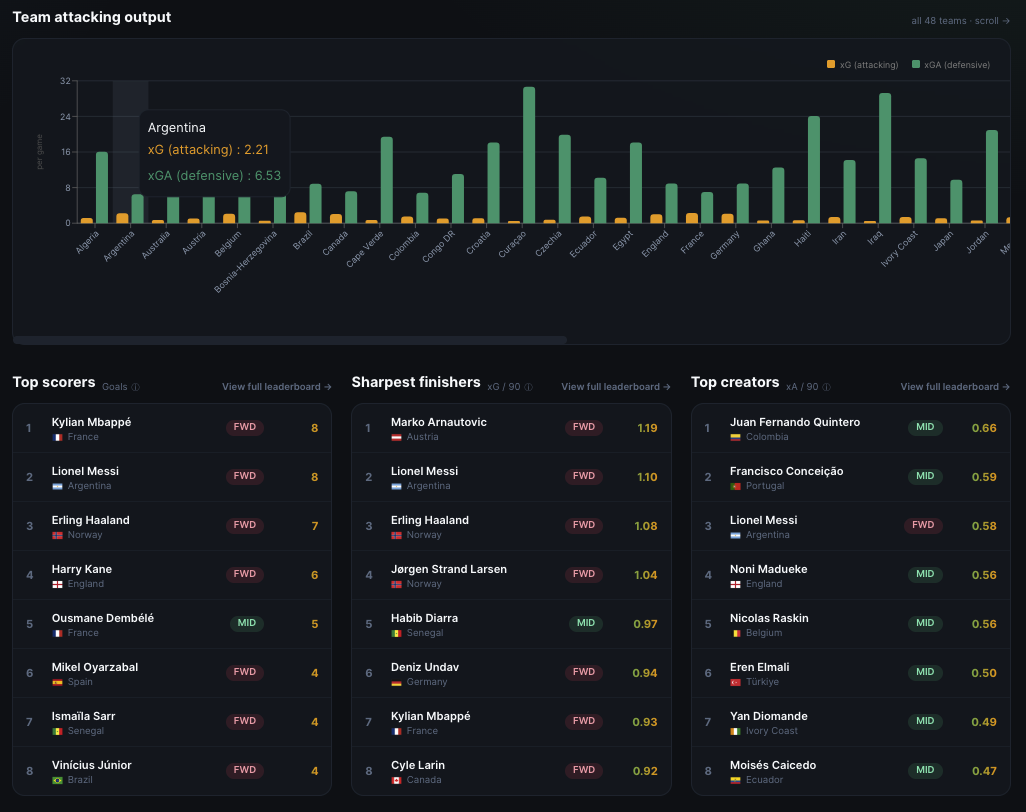Image resolution: width=1026 pixels, height=812 pixels.
Task: Click Belgium flag under Nicolas Raskin
Action: point(735,633)
